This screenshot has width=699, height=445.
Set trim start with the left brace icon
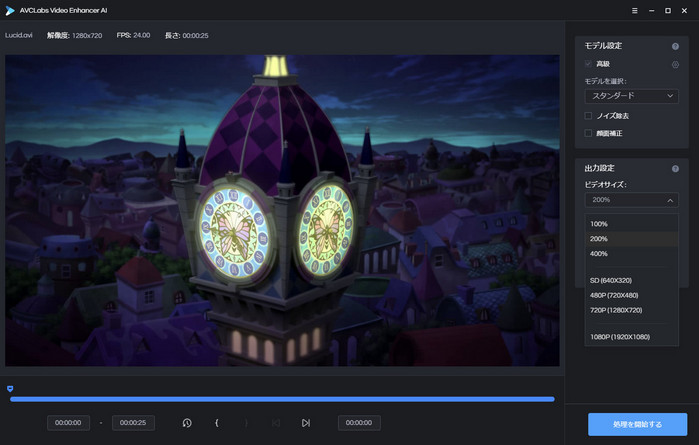click(217, 423)
